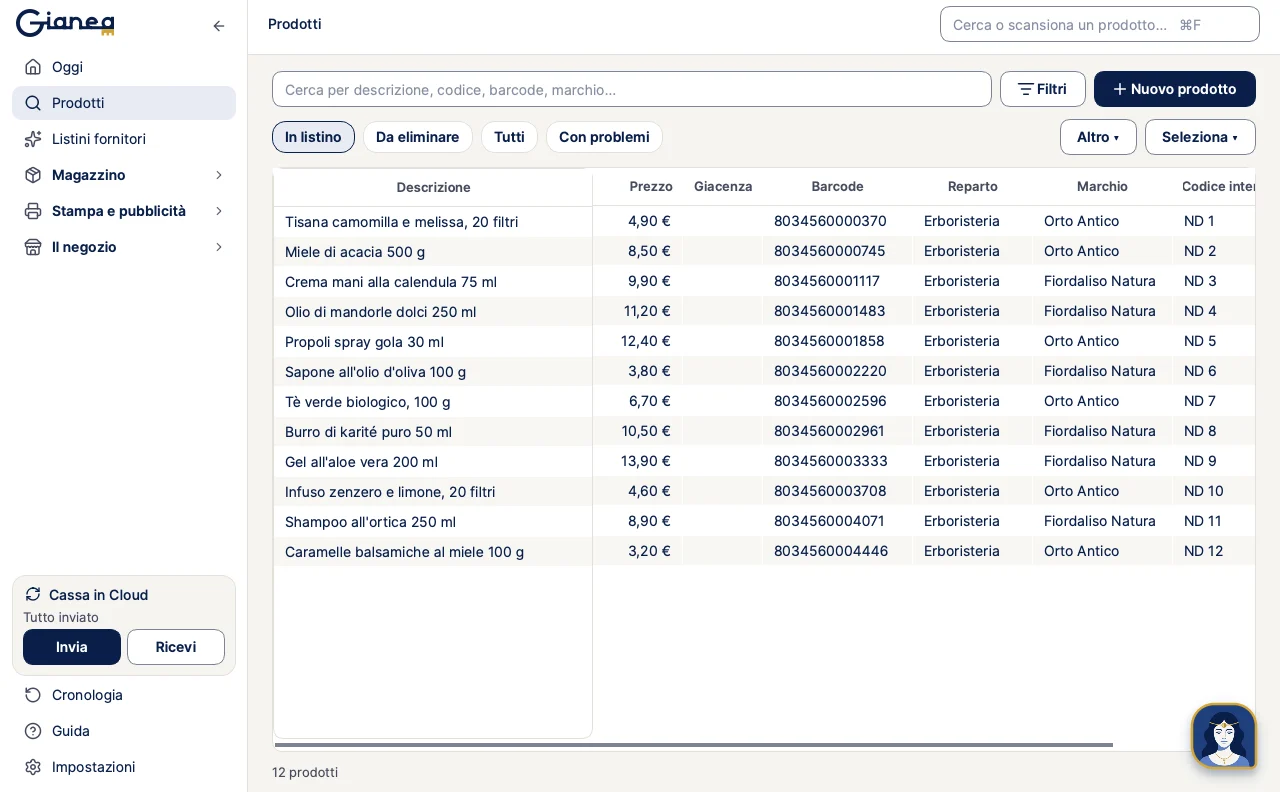Open Cronologia history icon

click(33, 695)
